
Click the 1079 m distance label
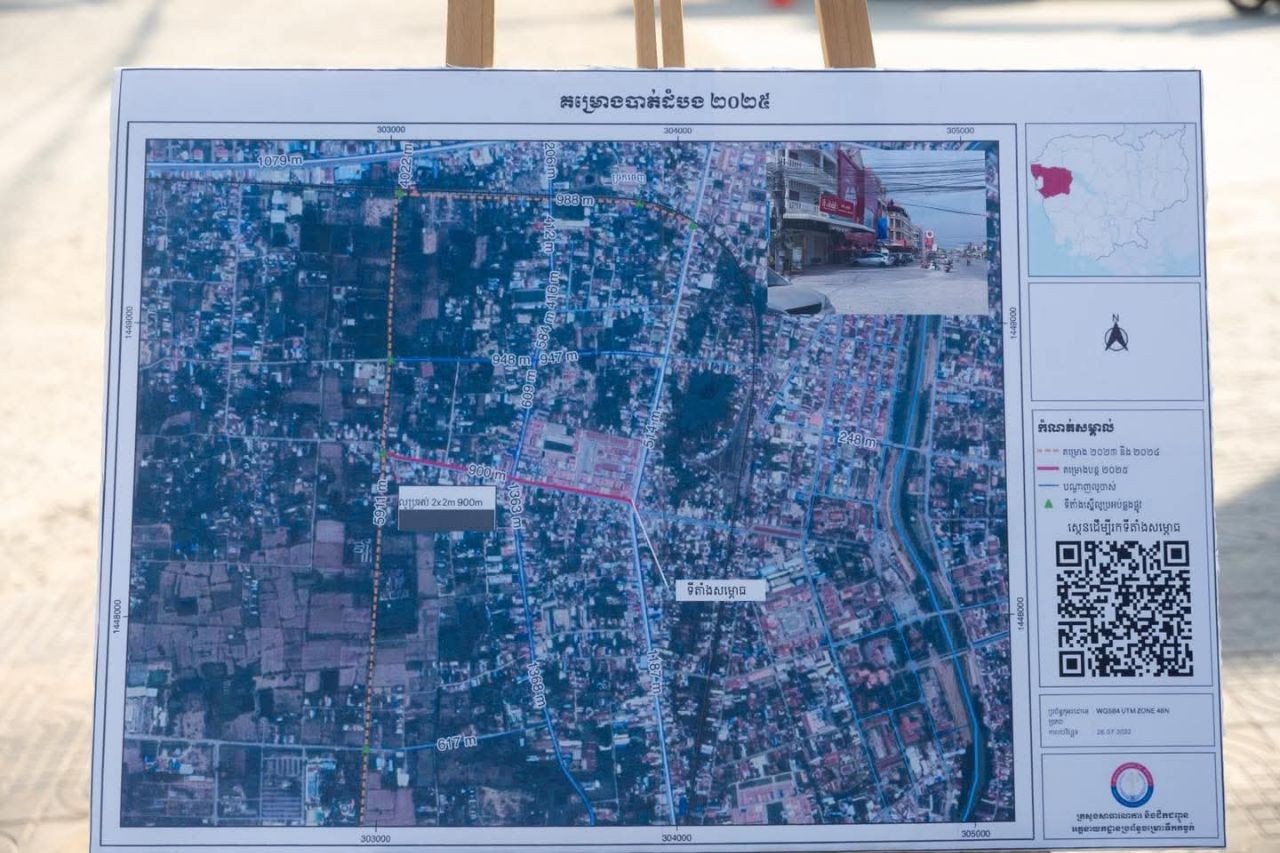279,161
